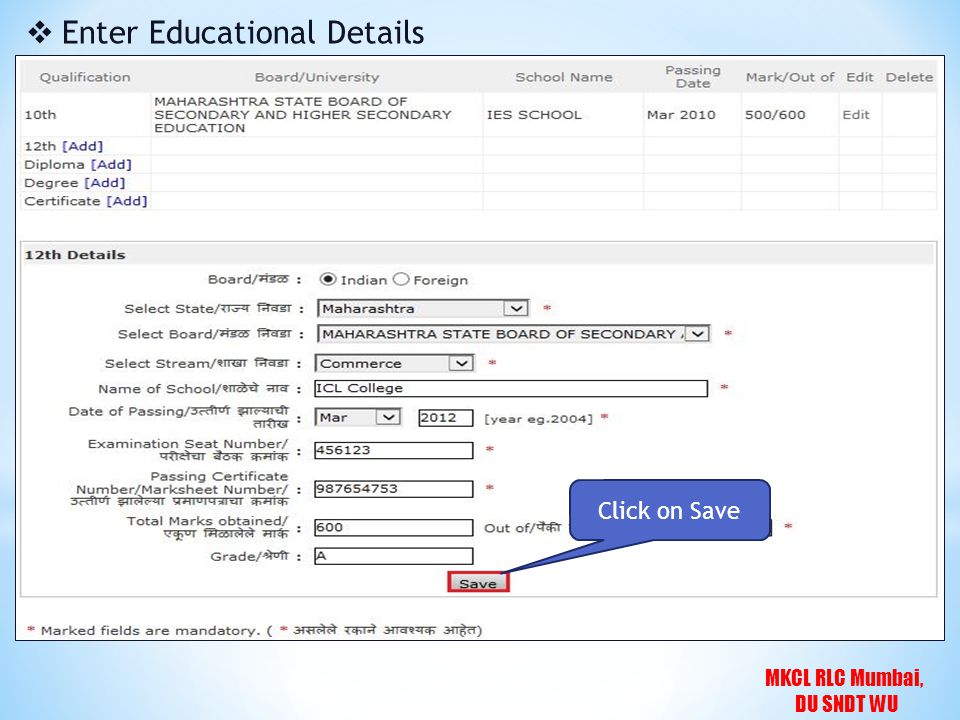The width and height of the screenshot is (960, 720).
Task: Click Add link for 12th qualification
Action: pos(83,146)
